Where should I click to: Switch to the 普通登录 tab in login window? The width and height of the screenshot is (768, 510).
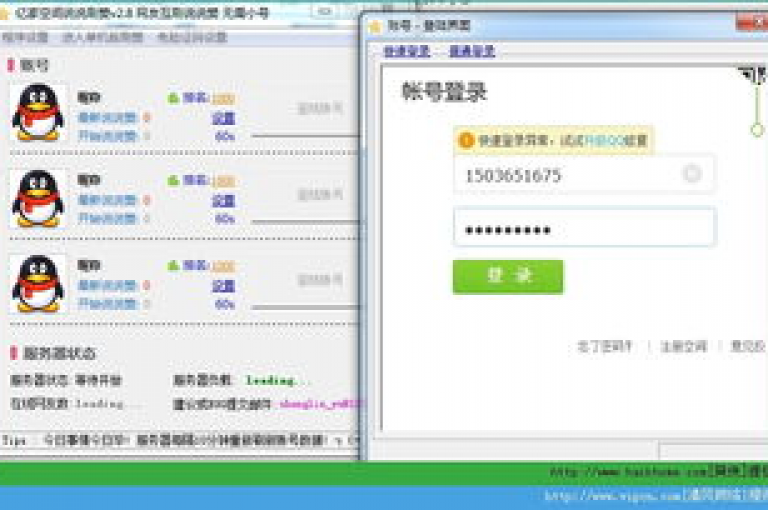tap(472, 51)
